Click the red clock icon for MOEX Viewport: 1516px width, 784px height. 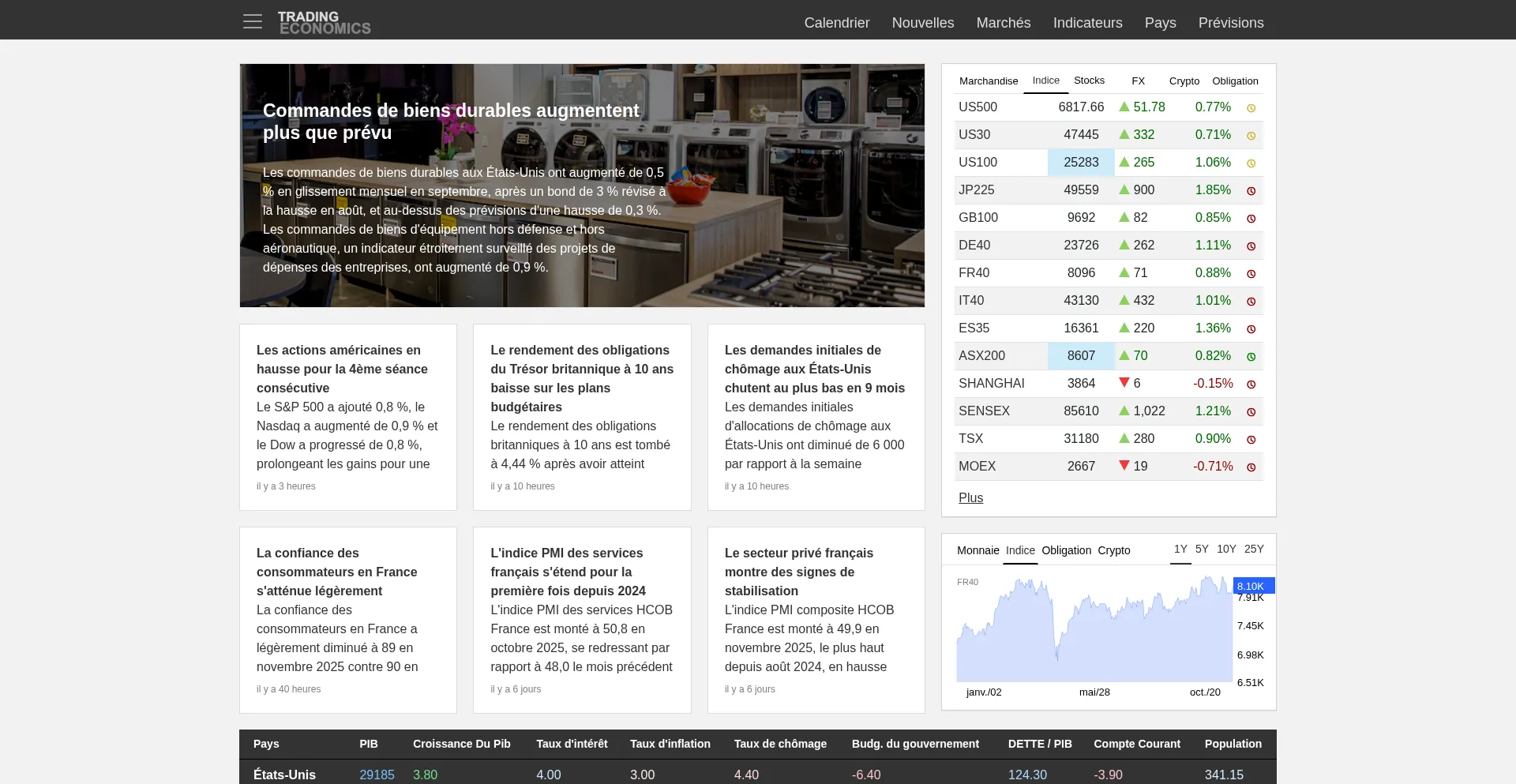pos(1251,467)
